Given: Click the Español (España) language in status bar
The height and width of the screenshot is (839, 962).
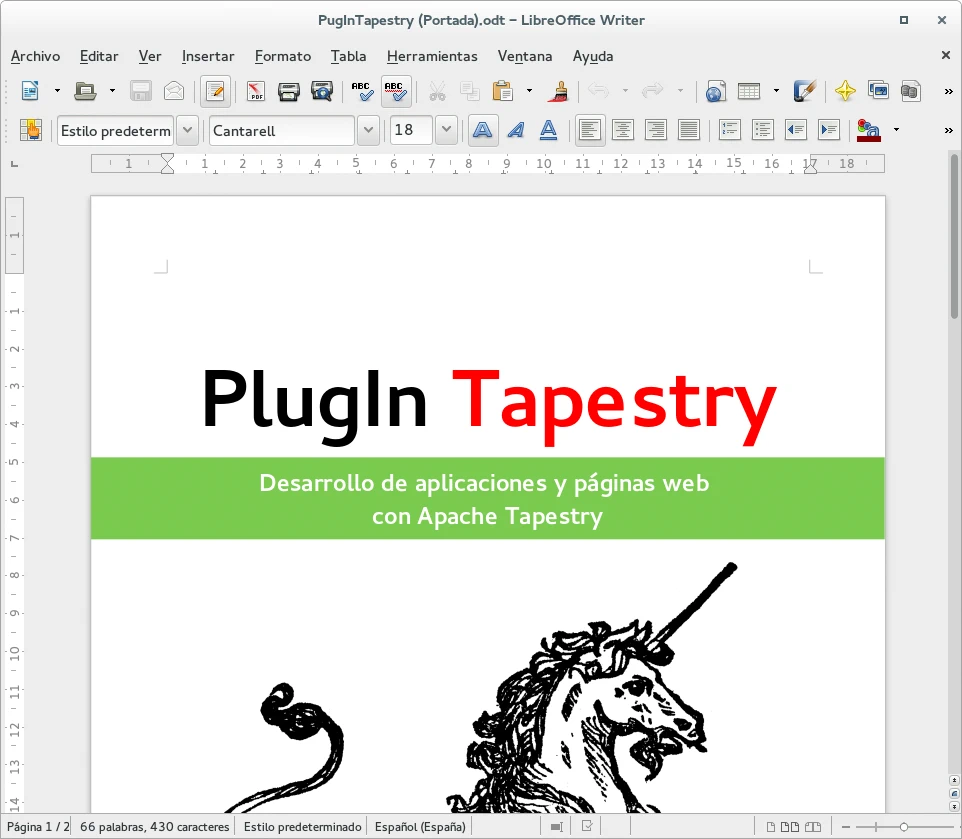Looking at the screenshot, I should [x=420, y=827].
